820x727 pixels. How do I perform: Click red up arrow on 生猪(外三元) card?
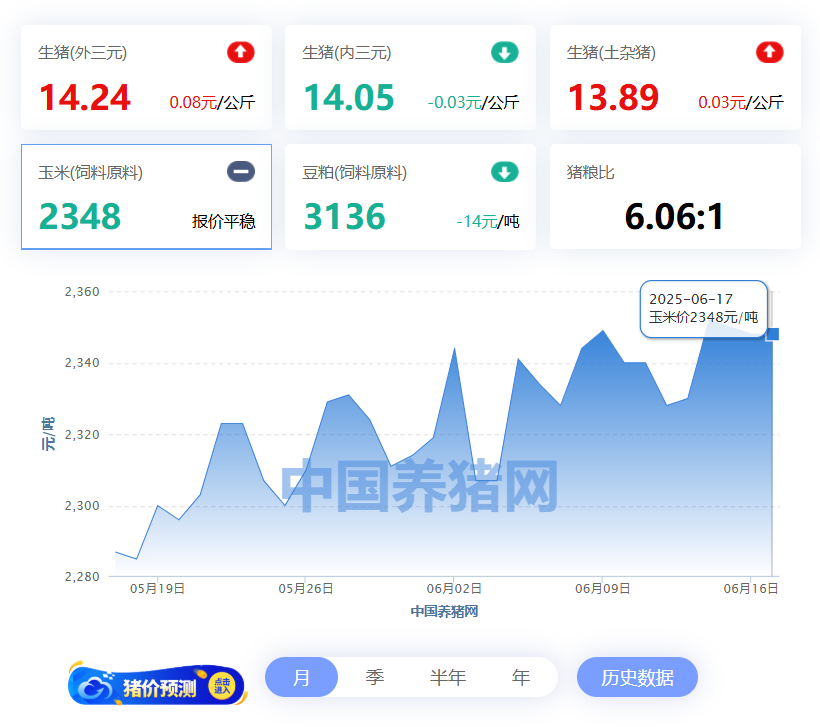(240, 52)
